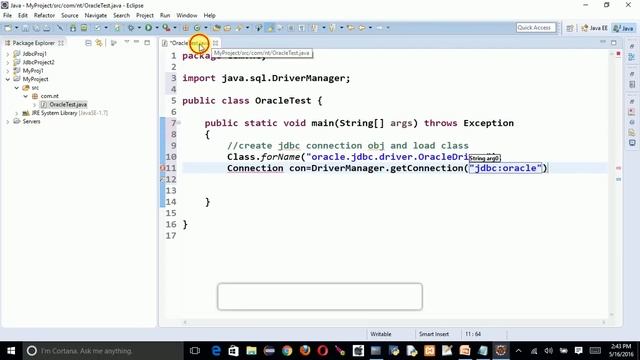640x360 pixels.
Task: Click the editor horizontal scrollbar
Action: 394,322
